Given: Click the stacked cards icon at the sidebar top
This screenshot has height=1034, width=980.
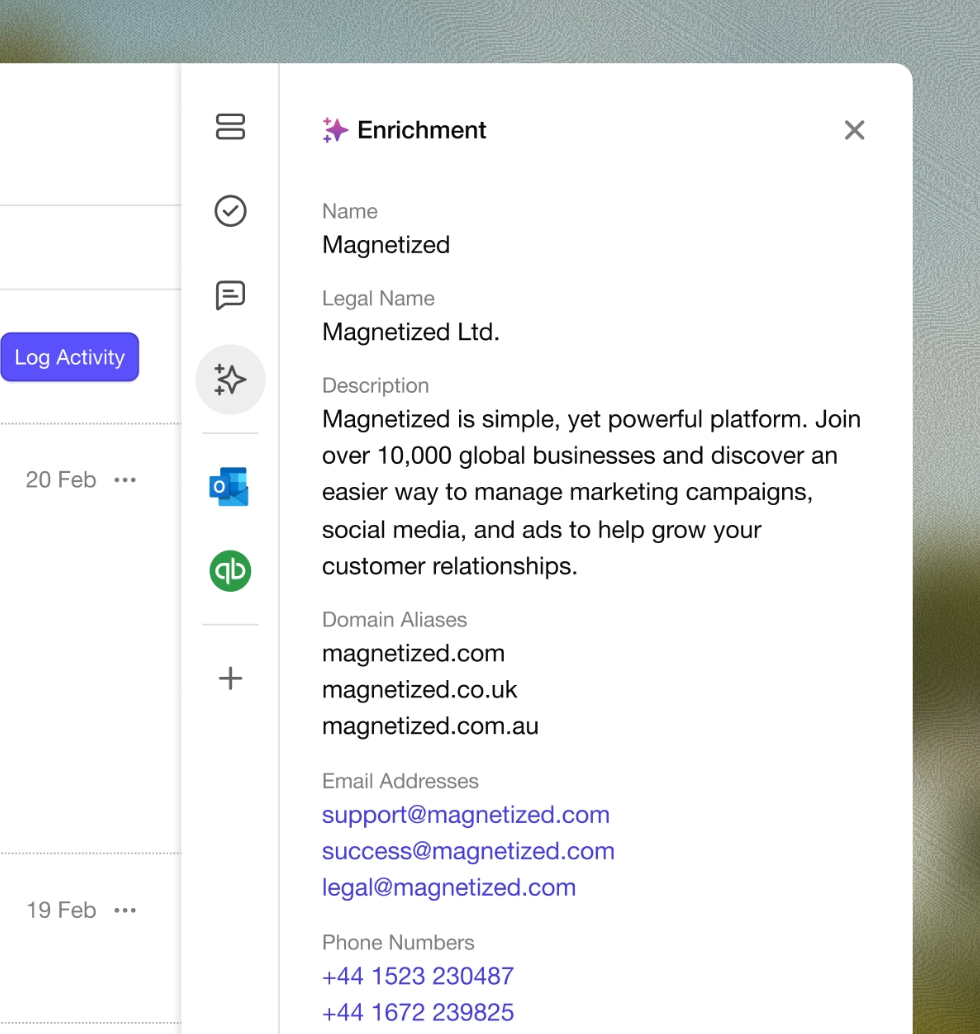Looking at the screenshot, I should pos(230,127).
